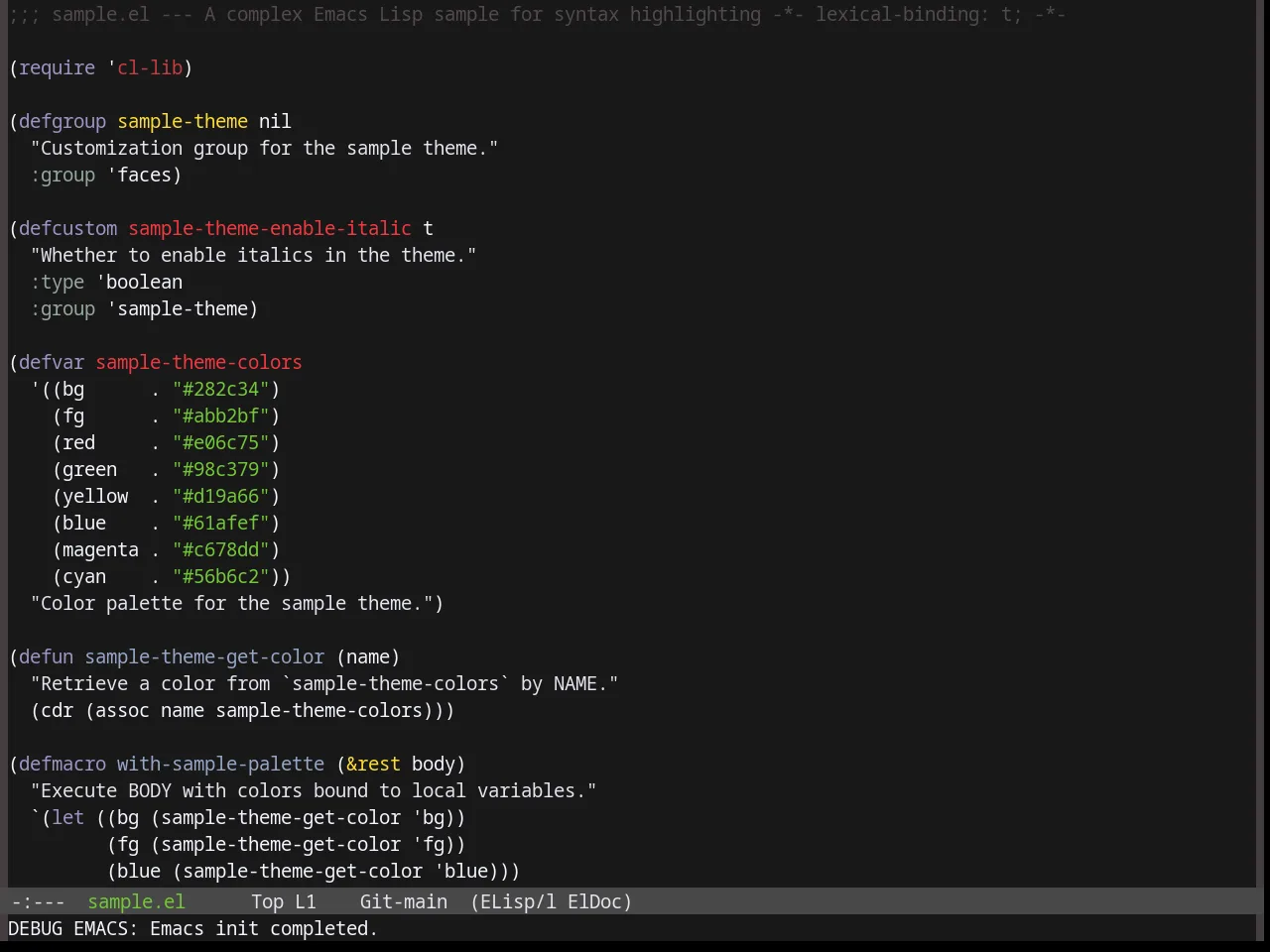Click the color string "#56b6c2"

click(x=220, y=576)
